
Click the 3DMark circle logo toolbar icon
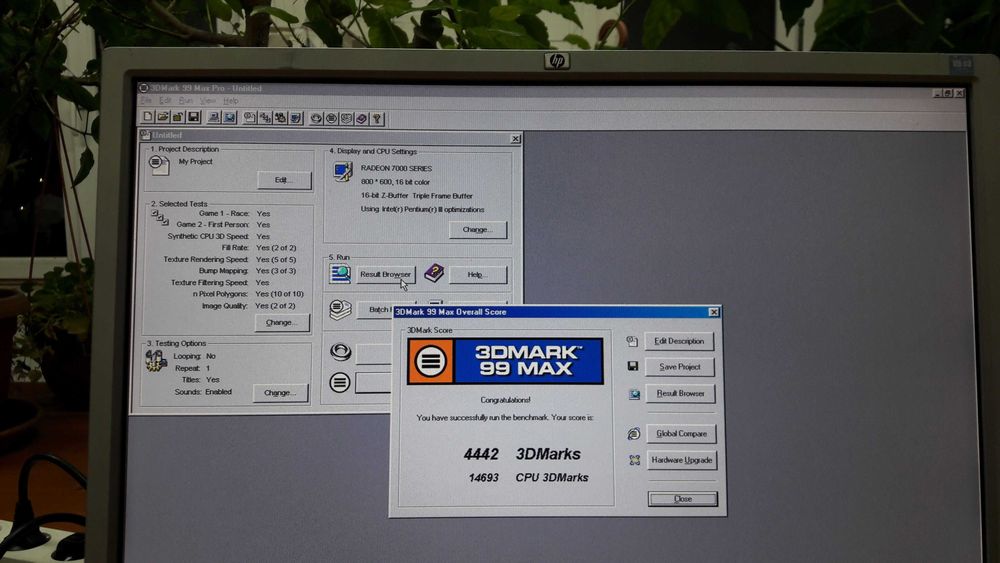click(x=332, y=119)
